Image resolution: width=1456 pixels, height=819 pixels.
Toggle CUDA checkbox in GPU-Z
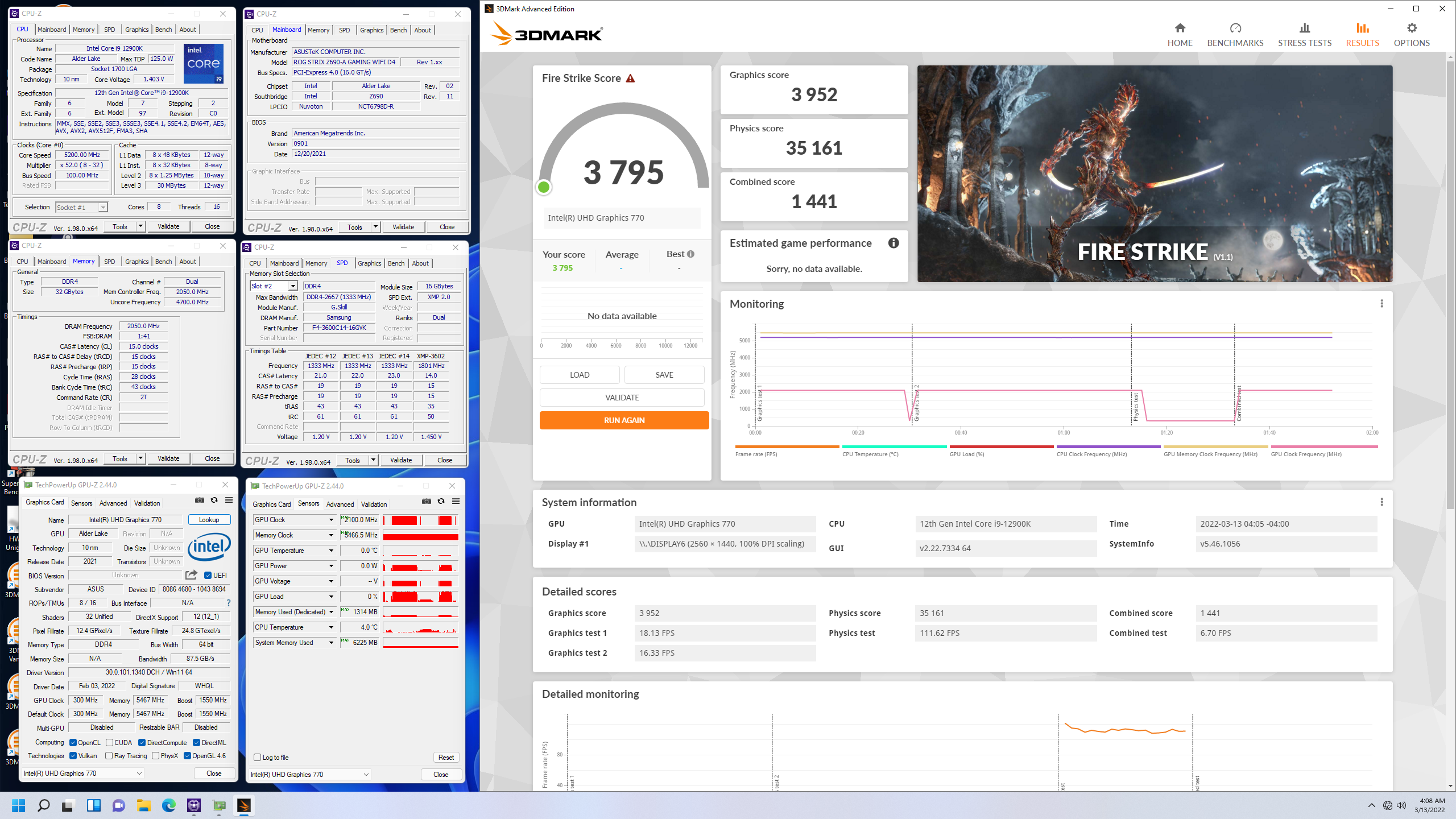tap(109, 742)
